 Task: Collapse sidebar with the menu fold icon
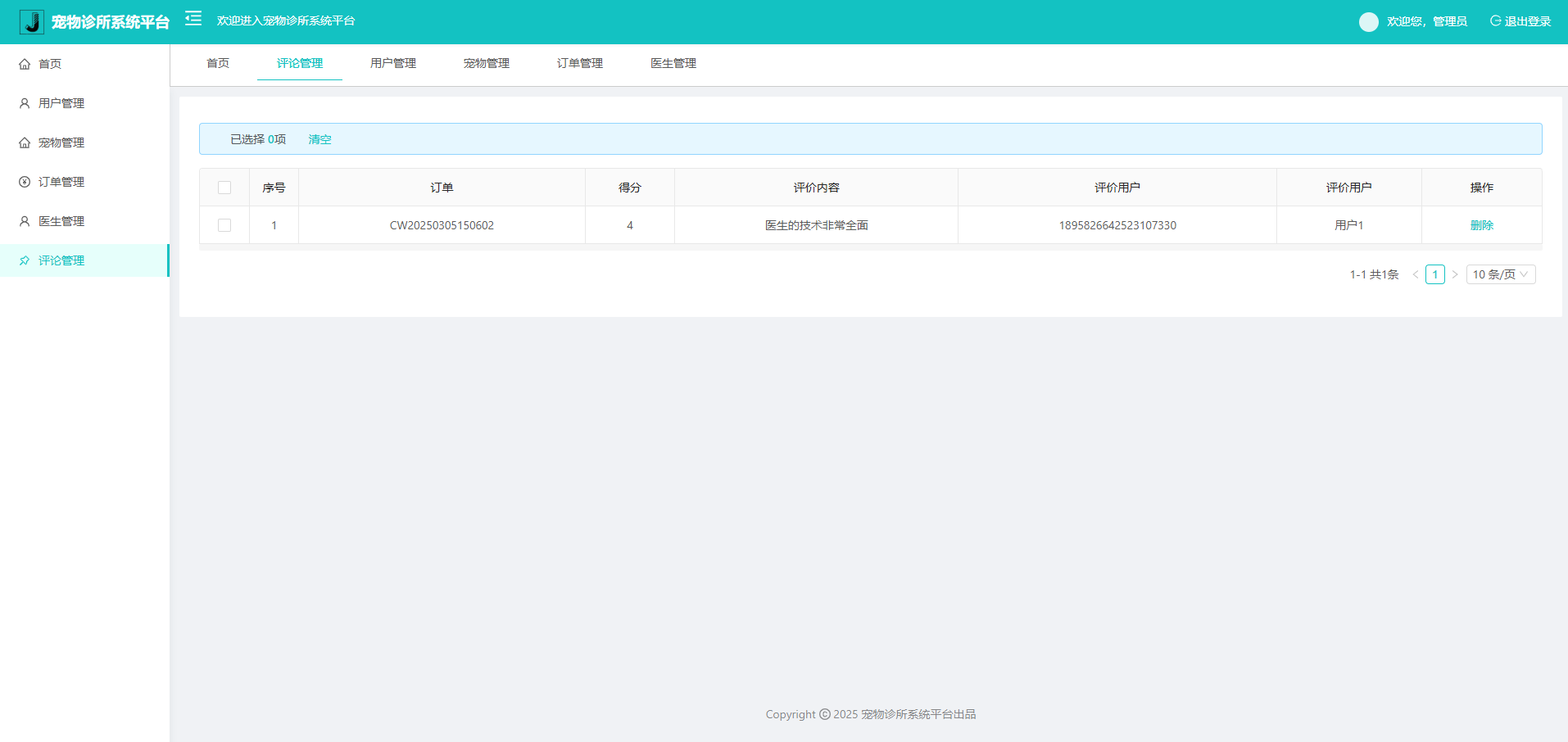coord(193,18)
